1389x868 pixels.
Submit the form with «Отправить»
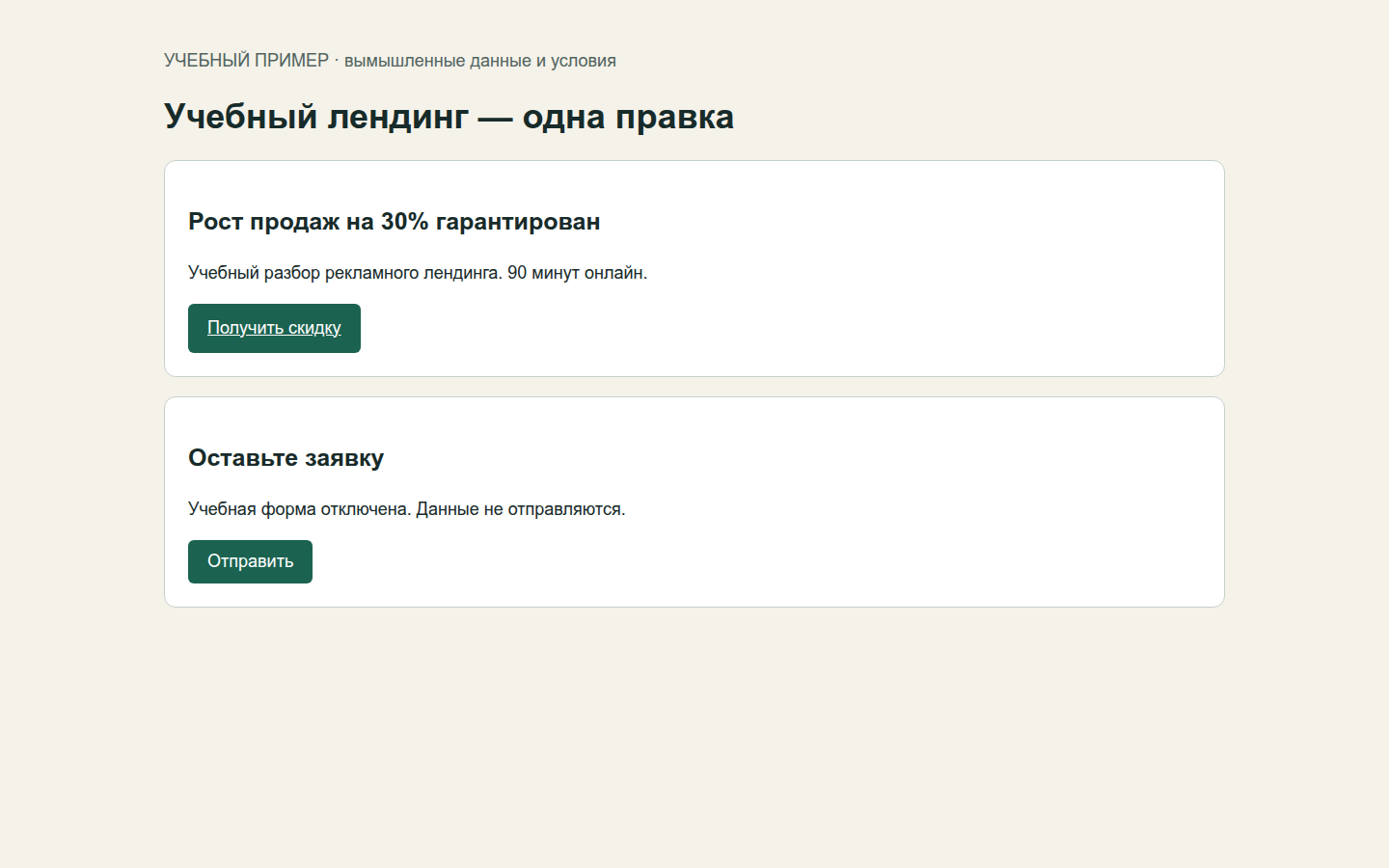pos(250,561)
